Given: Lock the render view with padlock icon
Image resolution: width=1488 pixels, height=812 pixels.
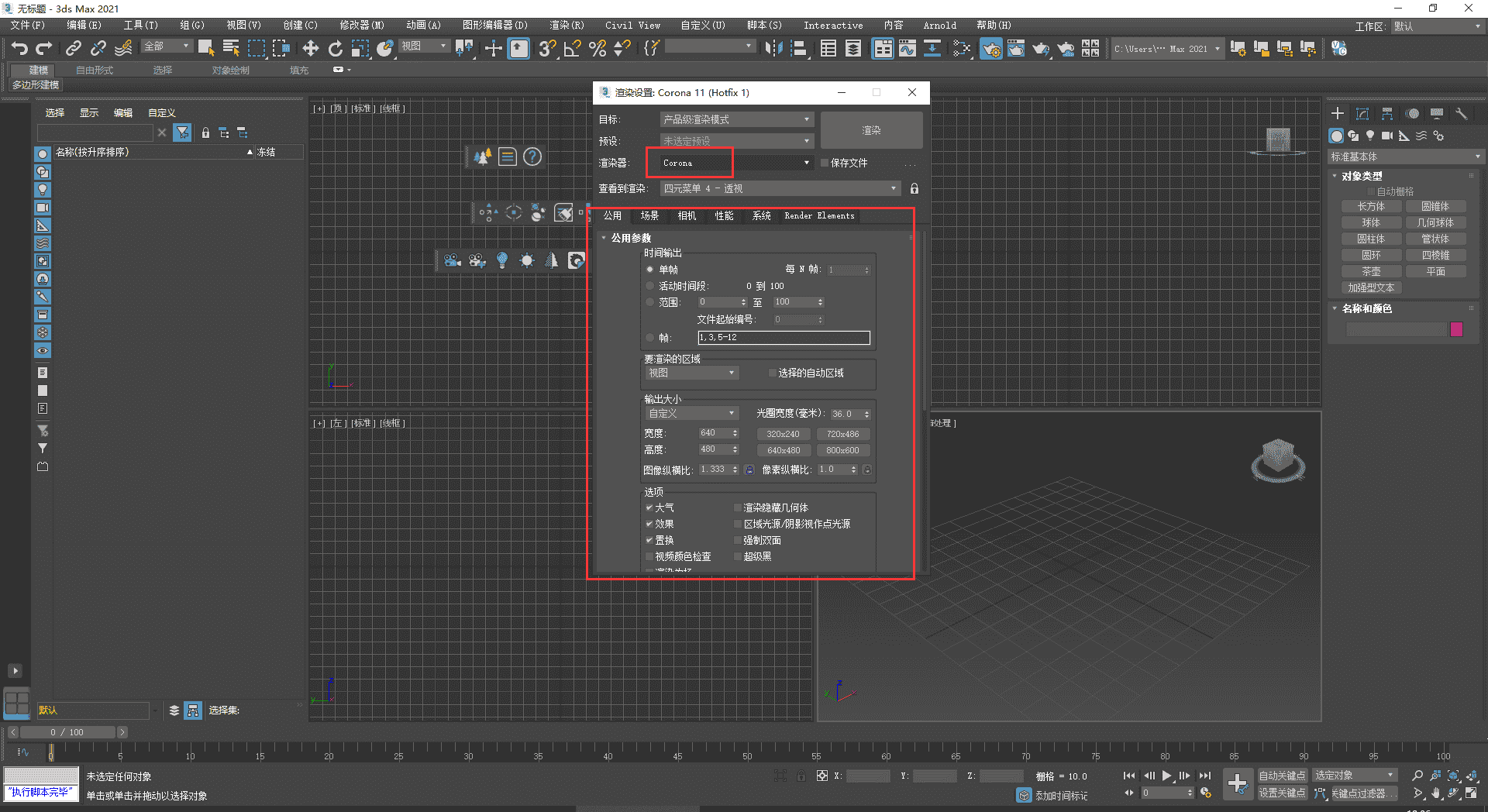Looking at the screenshot, I should (x=914, y=188).
